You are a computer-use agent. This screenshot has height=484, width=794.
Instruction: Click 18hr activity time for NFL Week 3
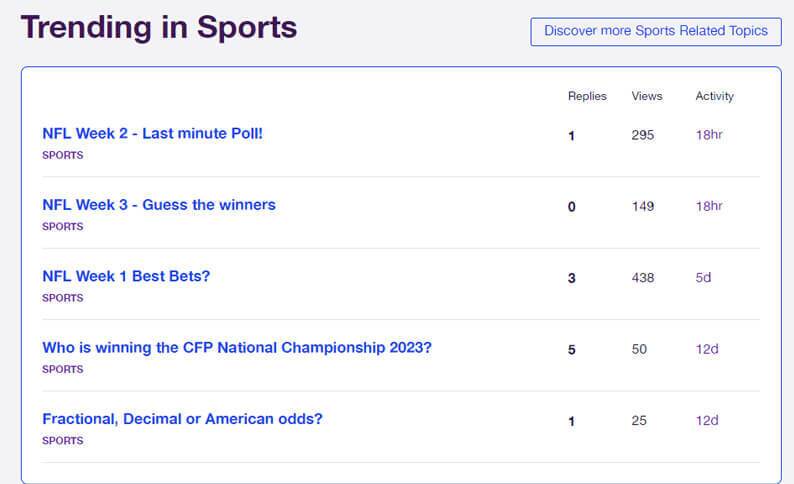point(708,206)
